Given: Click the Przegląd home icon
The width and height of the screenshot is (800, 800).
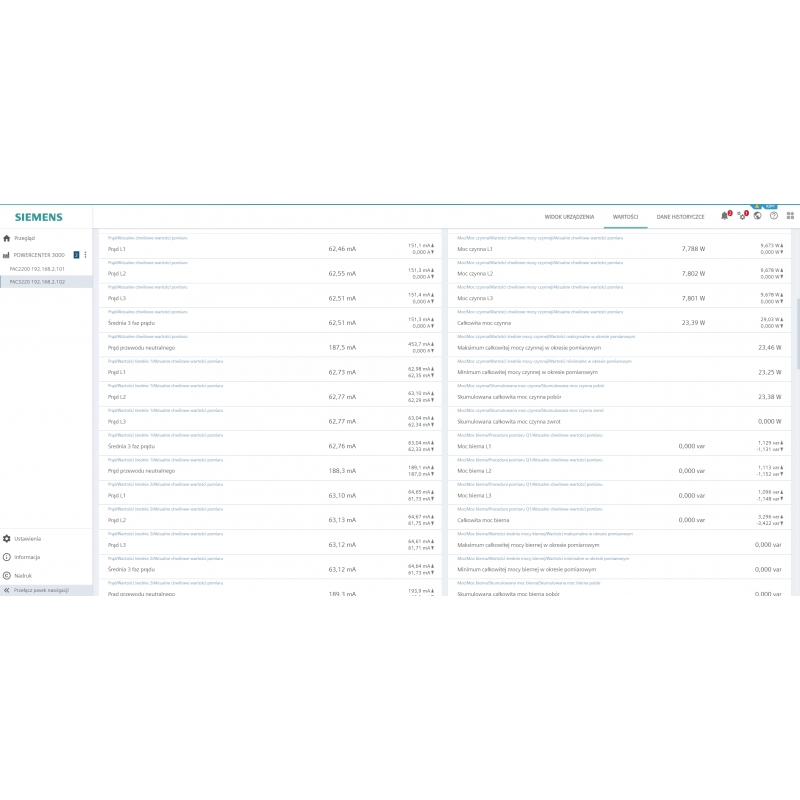Looking at the screenshot, I should click(x=7, y=239).
